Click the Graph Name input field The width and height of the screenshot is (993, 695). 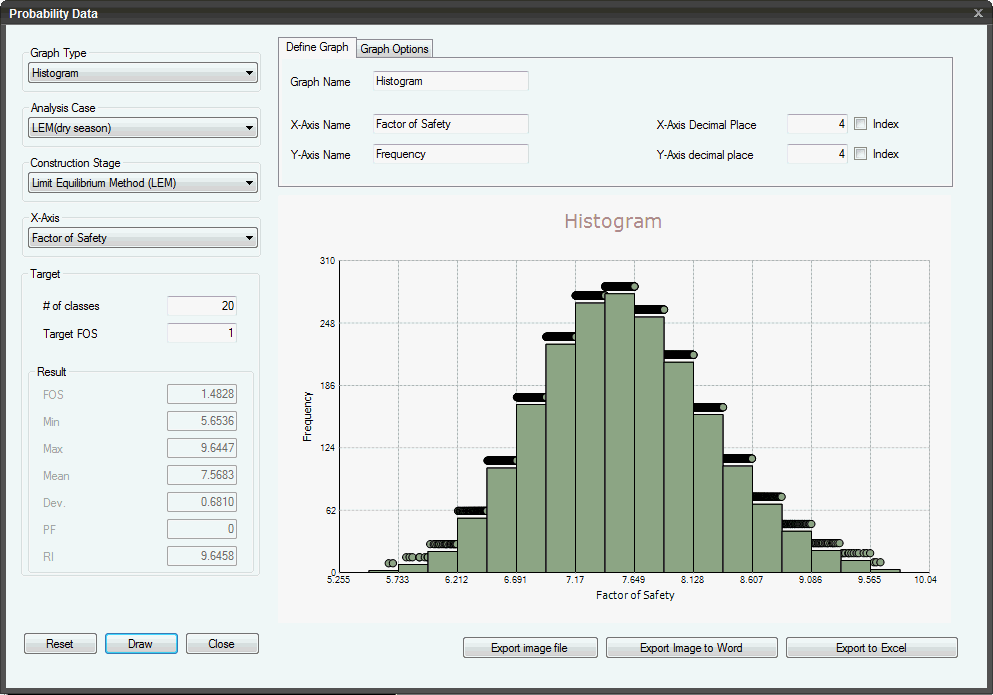coord(450,81)
